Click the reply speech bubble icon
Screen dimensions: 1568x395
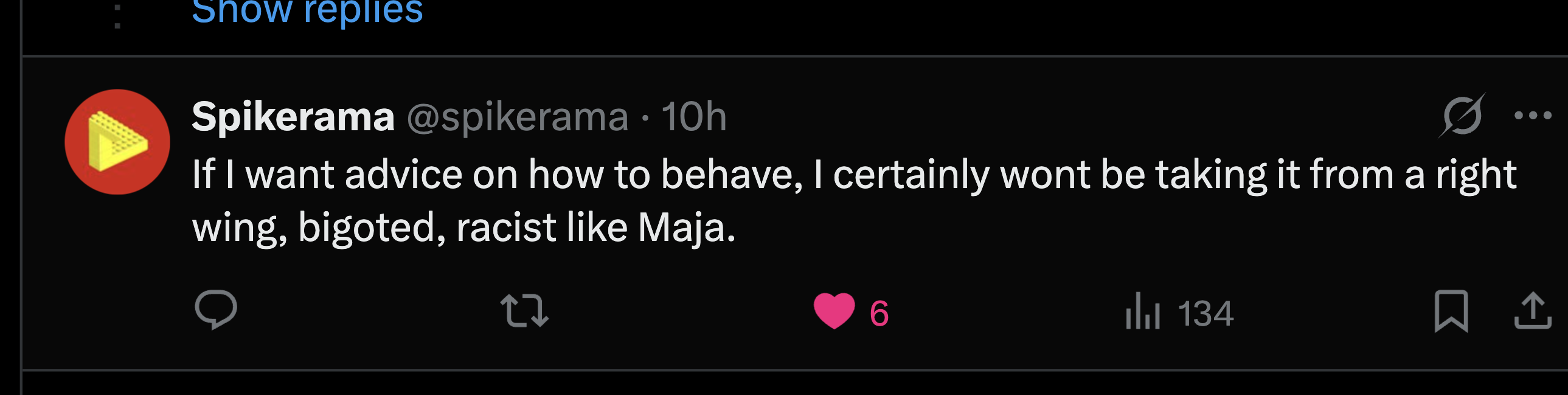click(215, 310)
